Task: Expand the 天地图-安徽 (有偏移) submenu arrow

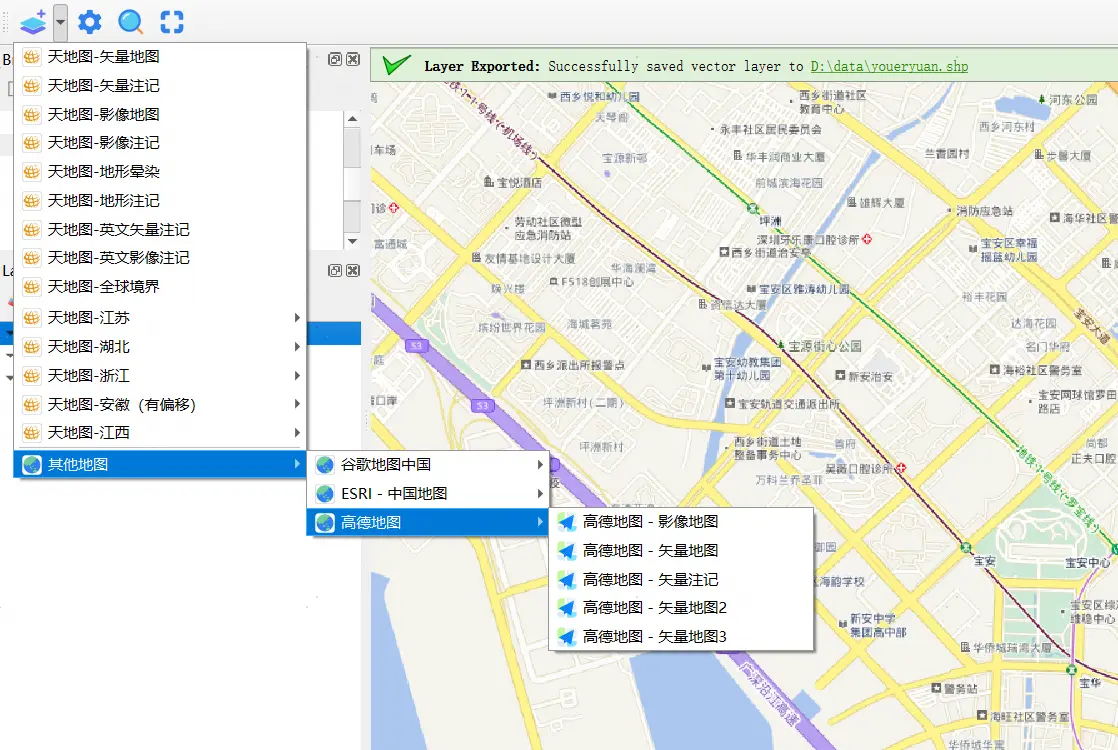Action: (x=297, y=404)
